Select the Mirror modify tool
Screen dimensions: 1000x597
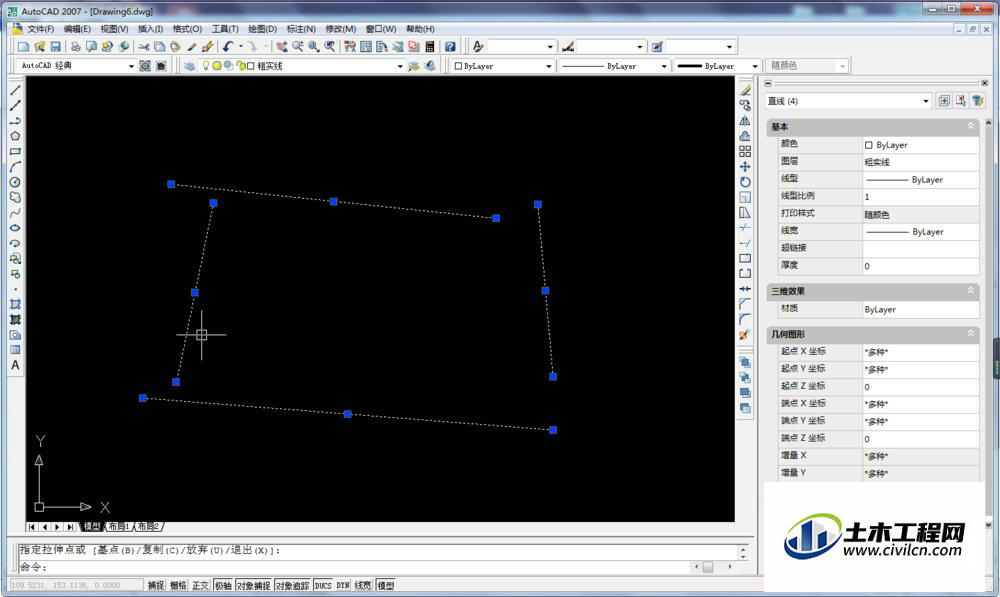tap(745, 121)
